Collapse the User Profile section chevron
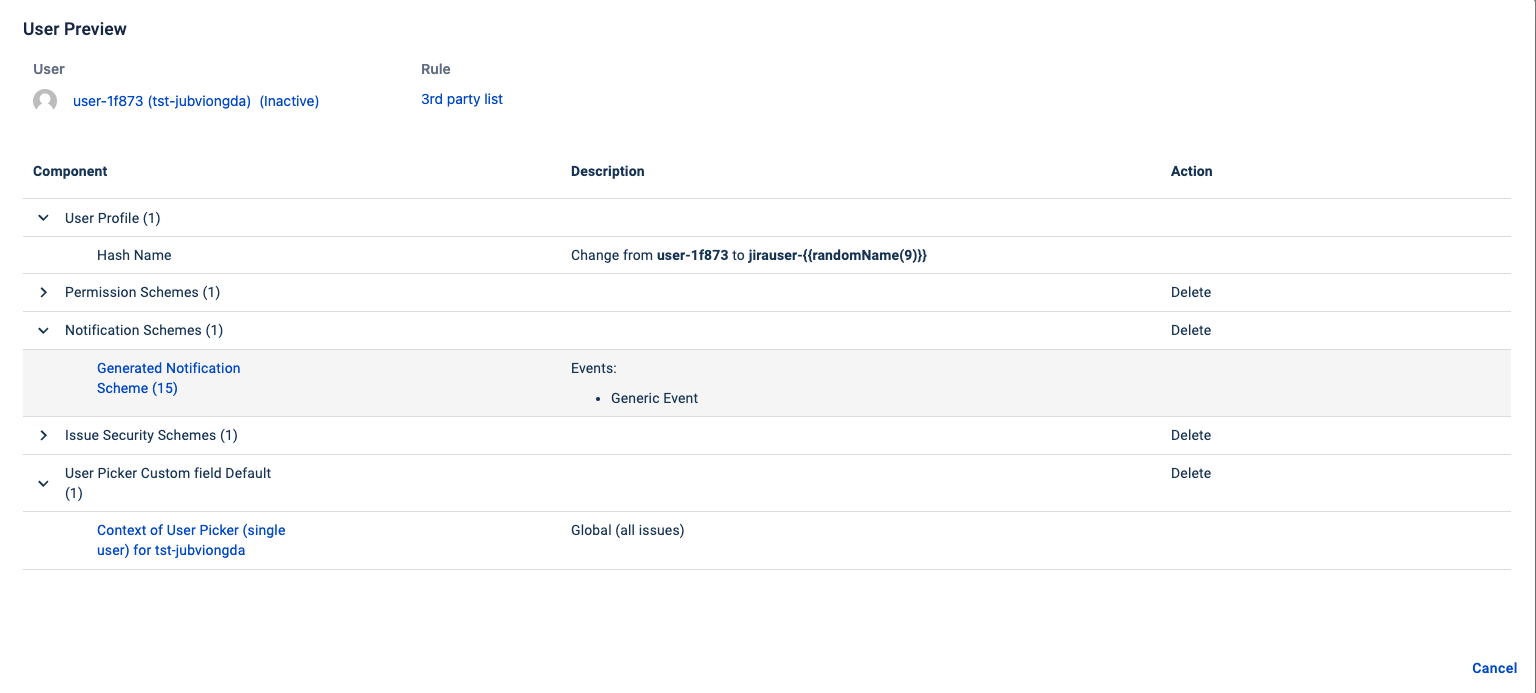The width and height of the screenshot is (1536, 693). click(43, 218)
